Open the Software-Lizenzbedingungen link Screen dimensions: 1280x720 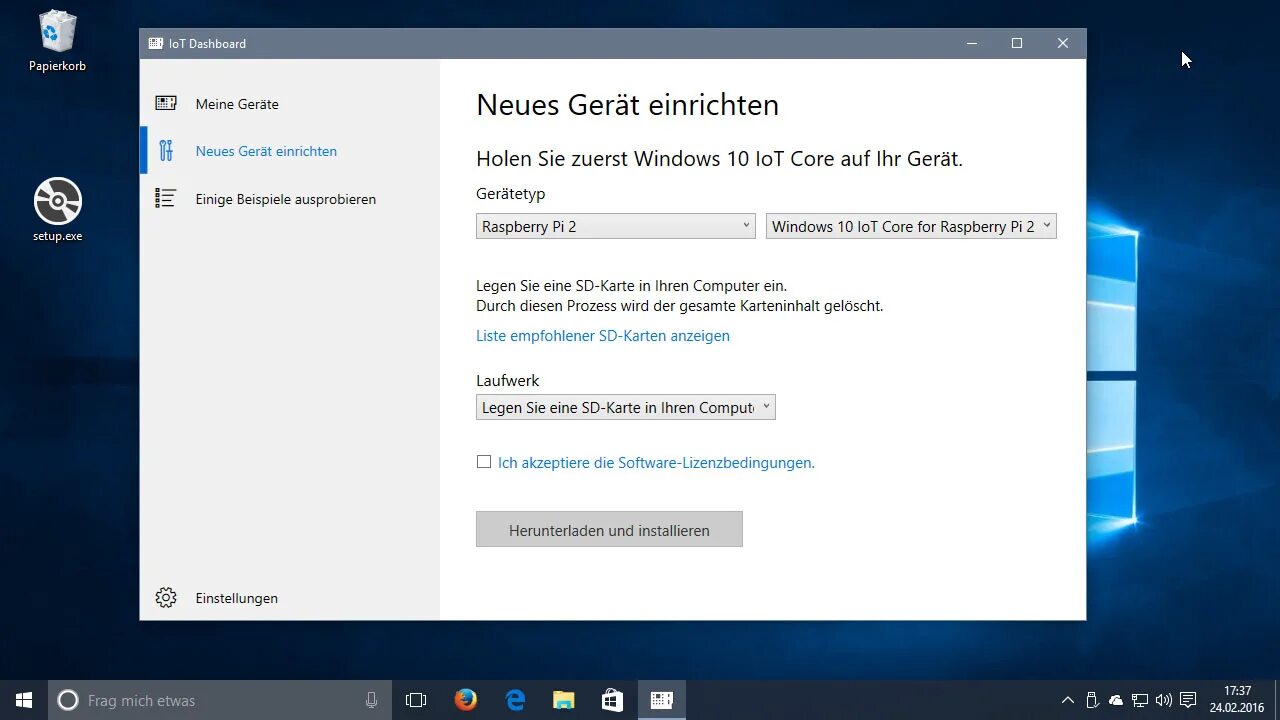[x=656, y=462]
